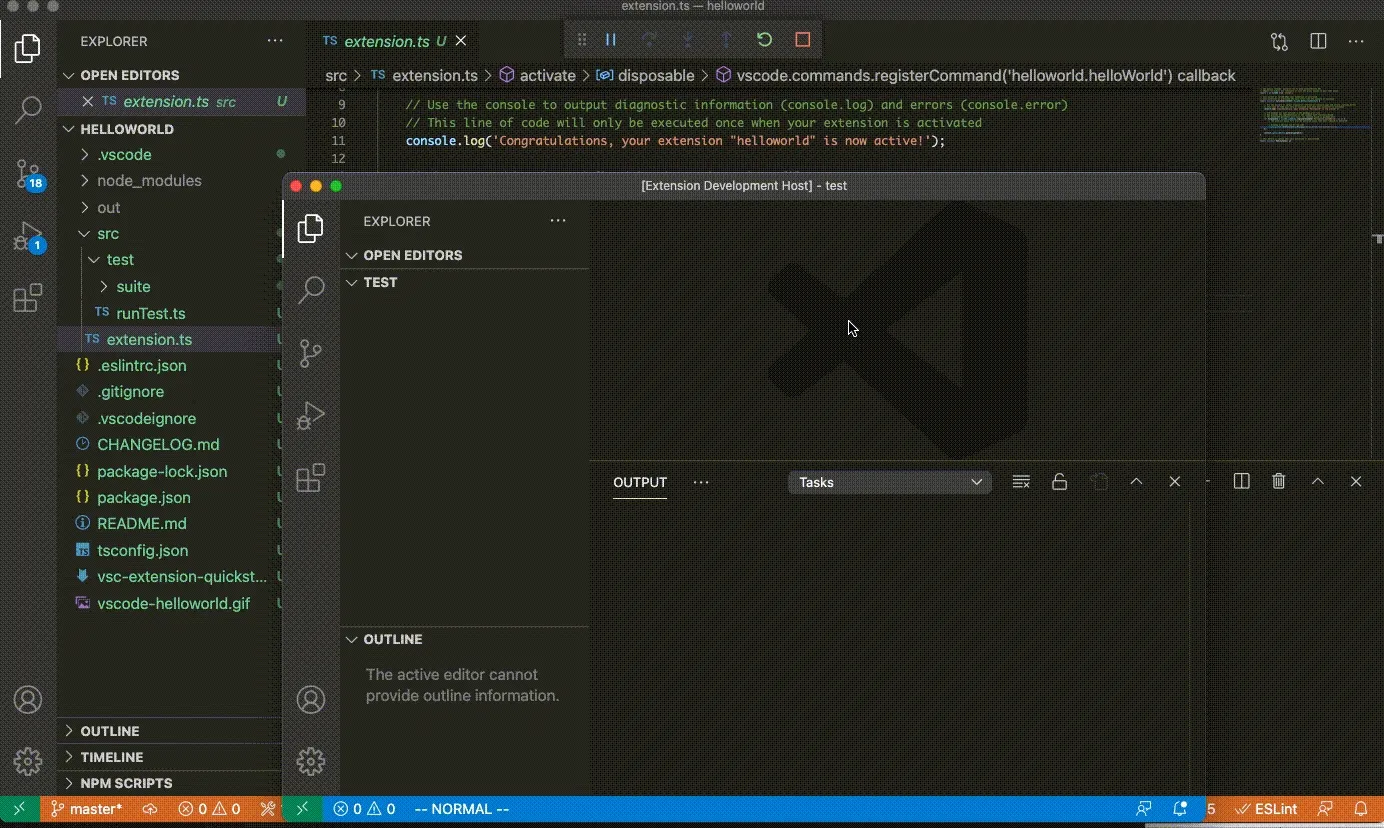Pause the debug session in toolbar
Viewport: 1384px width, 828px height.
(x=610, y=40)
